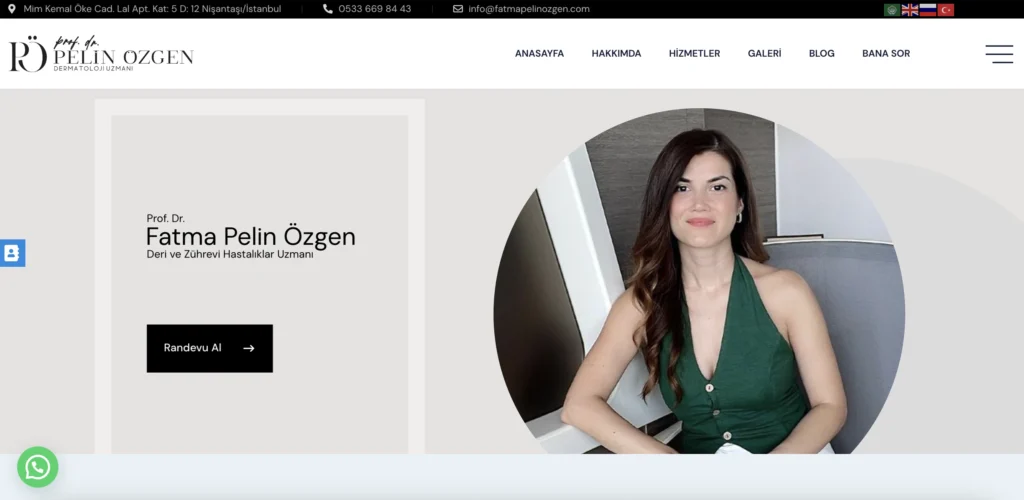Click the phone handset icon
The width and height of the screenshot is (1024, 500).
(x=328, y=9)
